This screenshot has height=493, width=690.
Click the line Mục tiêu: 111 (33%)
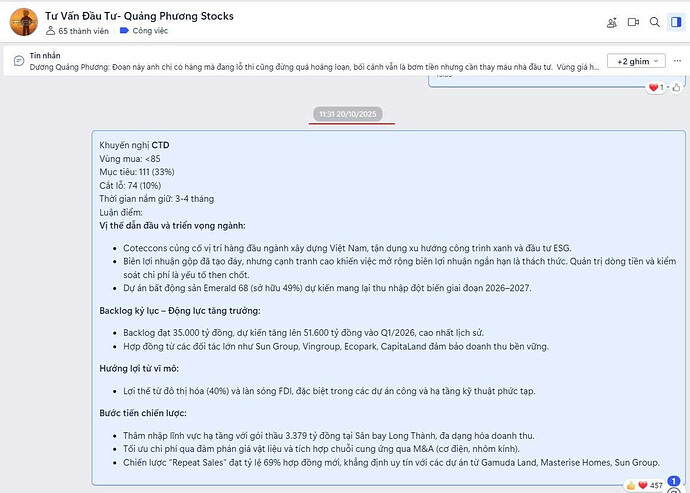point(137,172)
